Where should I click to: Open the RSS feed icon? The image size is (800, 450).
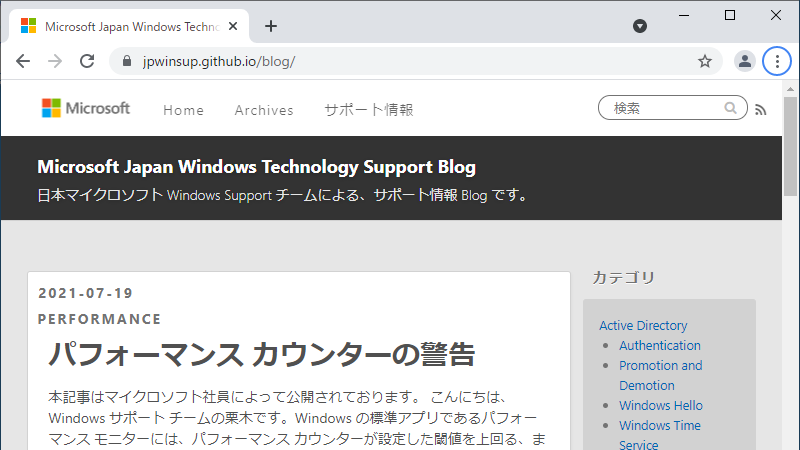point(760,110)
